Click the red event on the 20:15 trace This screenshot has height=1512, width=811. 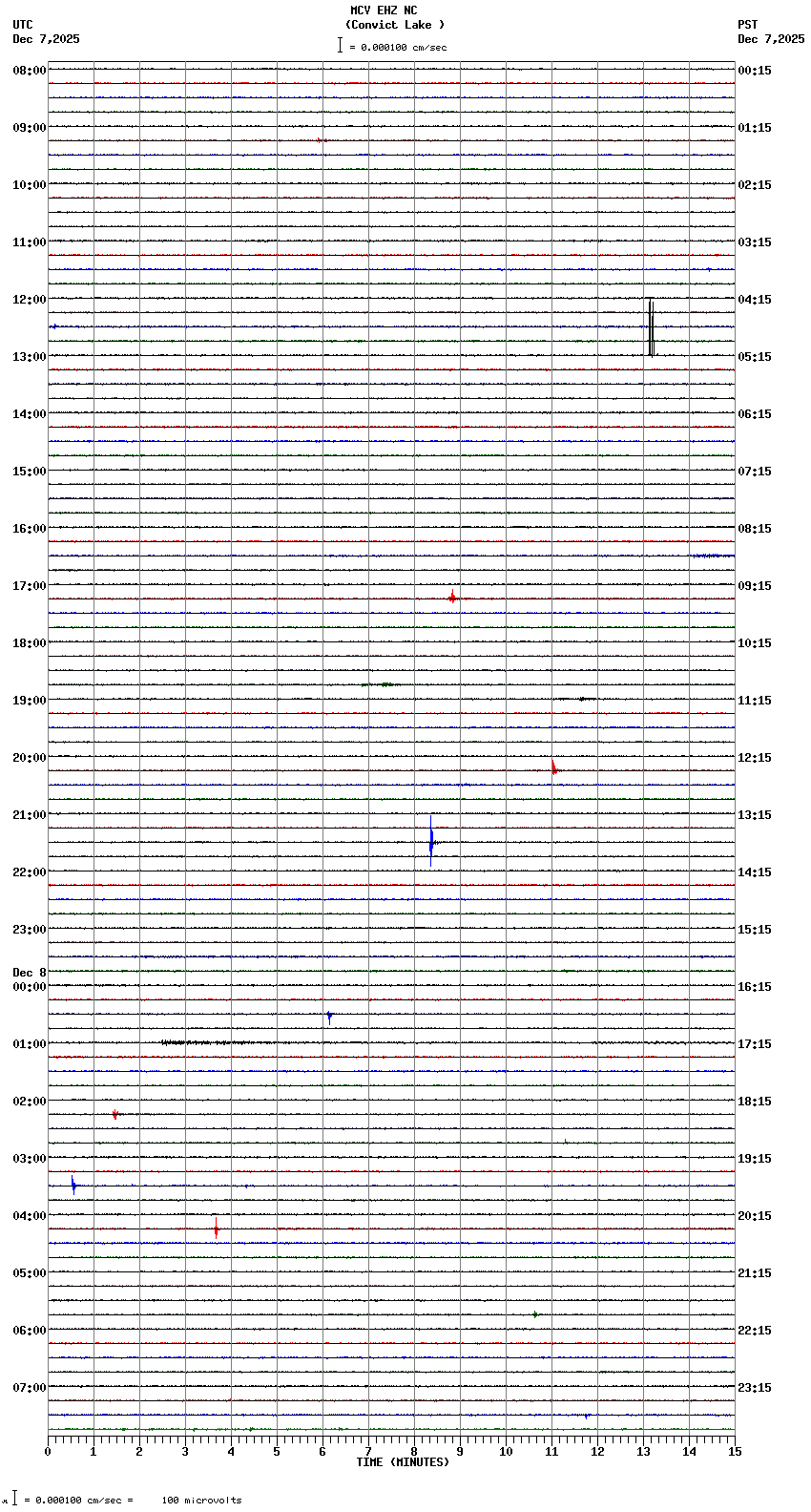(554, 768)
